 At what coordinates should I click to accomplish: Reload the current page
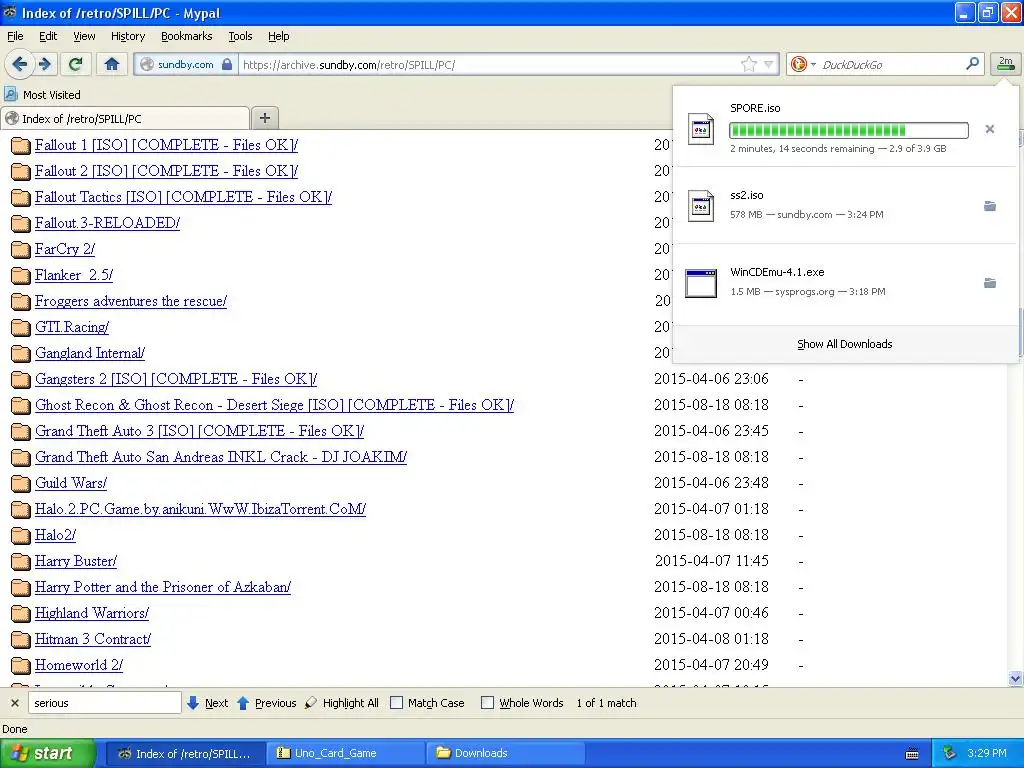tap(76, 64)
